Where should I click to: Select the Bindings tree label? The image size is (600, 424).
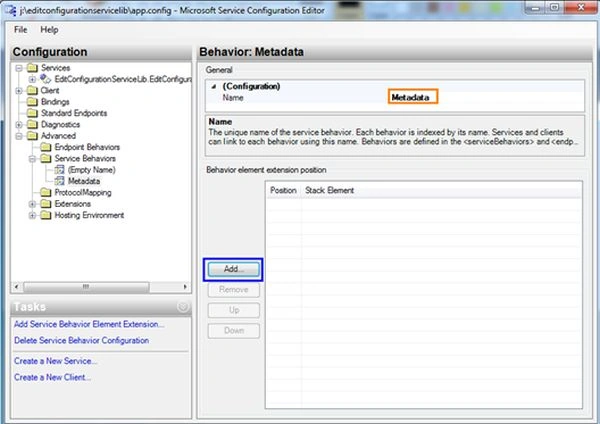[x=55, y=102]
